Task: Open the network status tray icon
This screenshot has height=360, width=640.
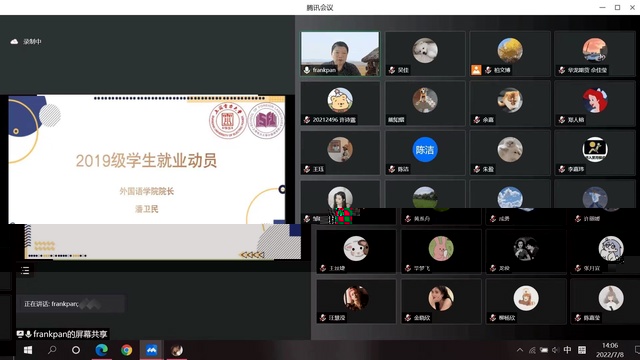Action: pyautogui.click(x=532, y=350)
